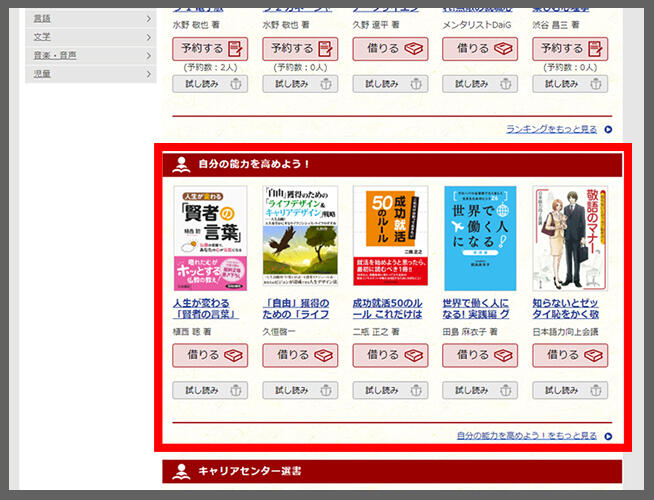
Task: Click the arrow icon next to ランキングをもっと見る
Action: click(608, 129)
